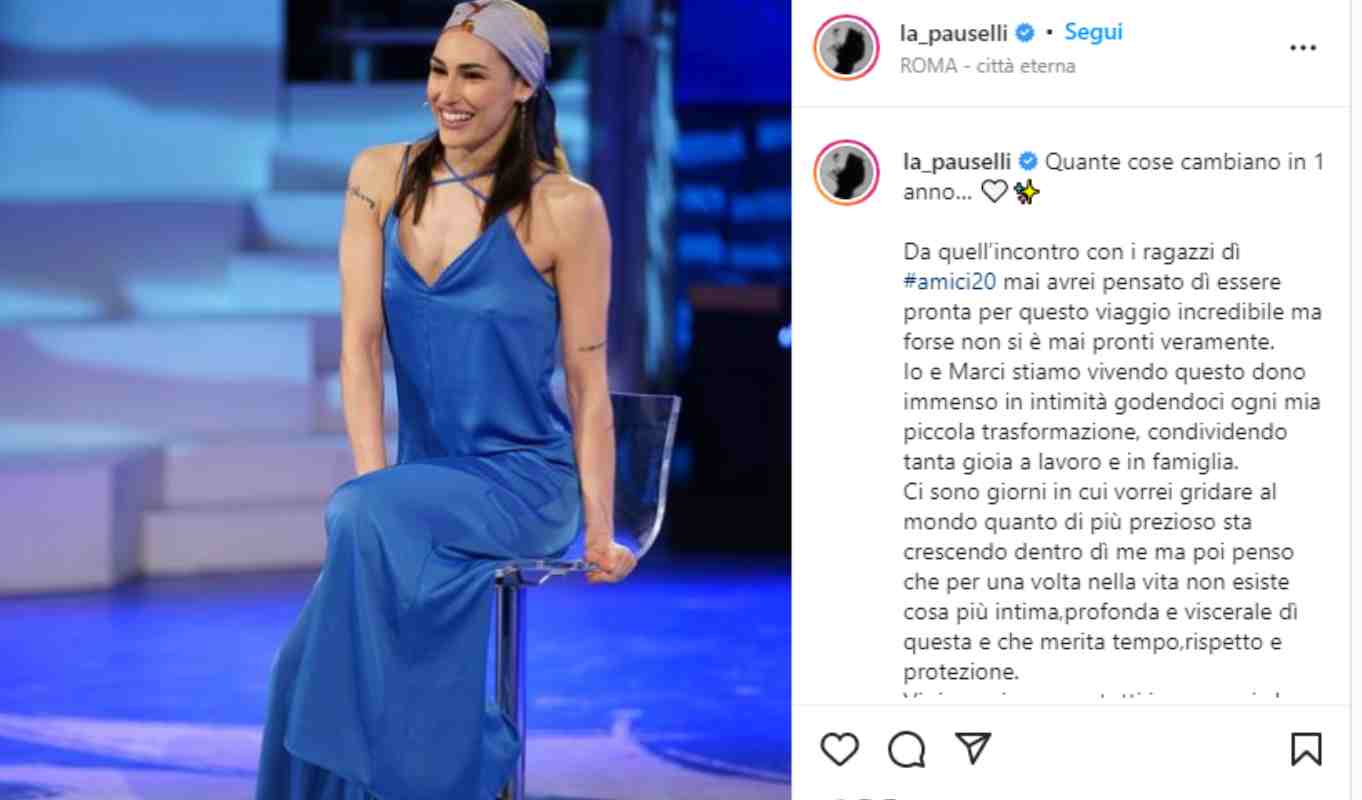The width and height of the screenshot is (1362, 800).
Task: Click the verified badge next to caption username
Action: click(x=1027, y=162)
